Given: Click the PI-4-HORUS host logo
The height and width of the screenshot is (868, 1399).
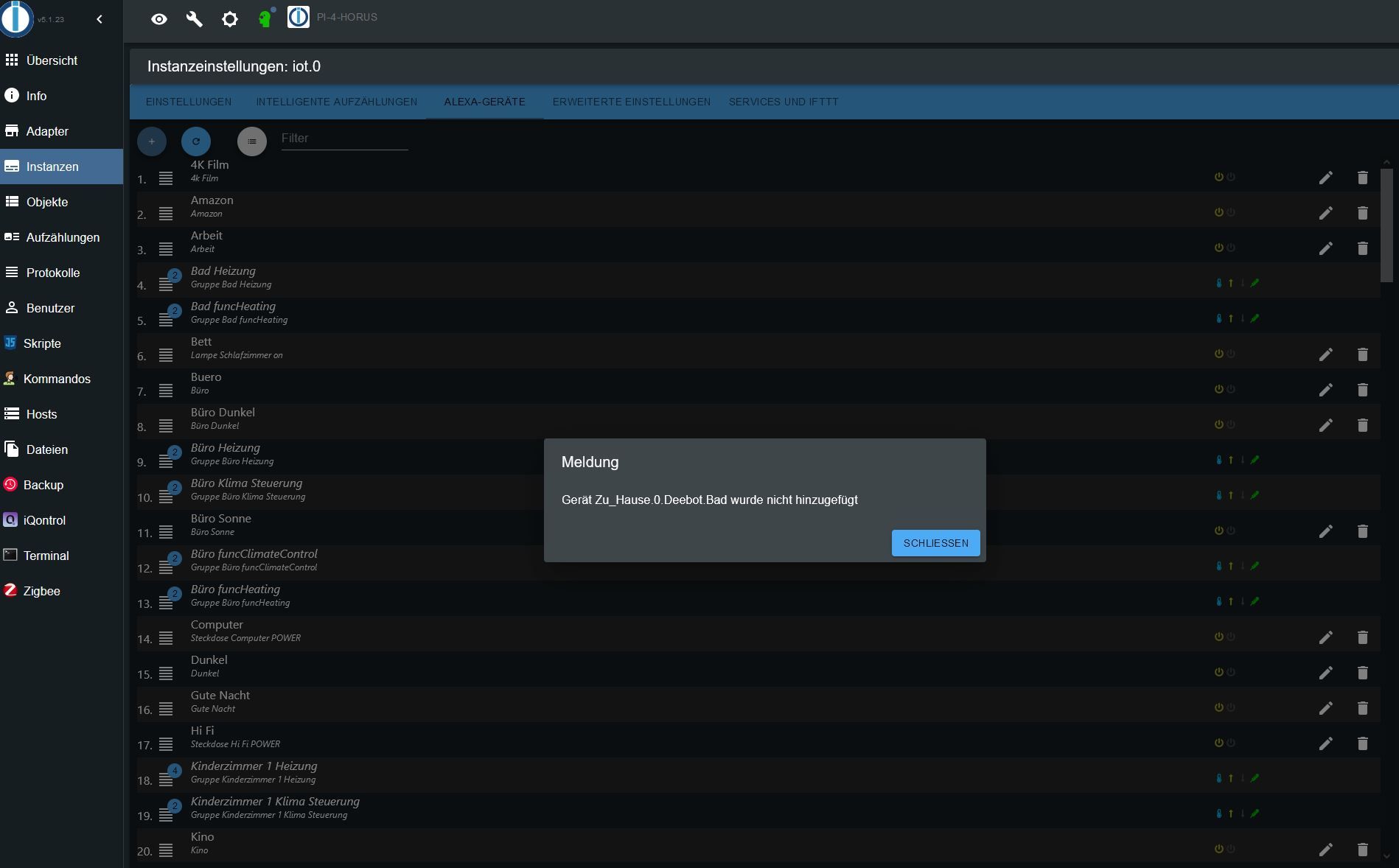Looking at the screenshot, I should (299, 17).
